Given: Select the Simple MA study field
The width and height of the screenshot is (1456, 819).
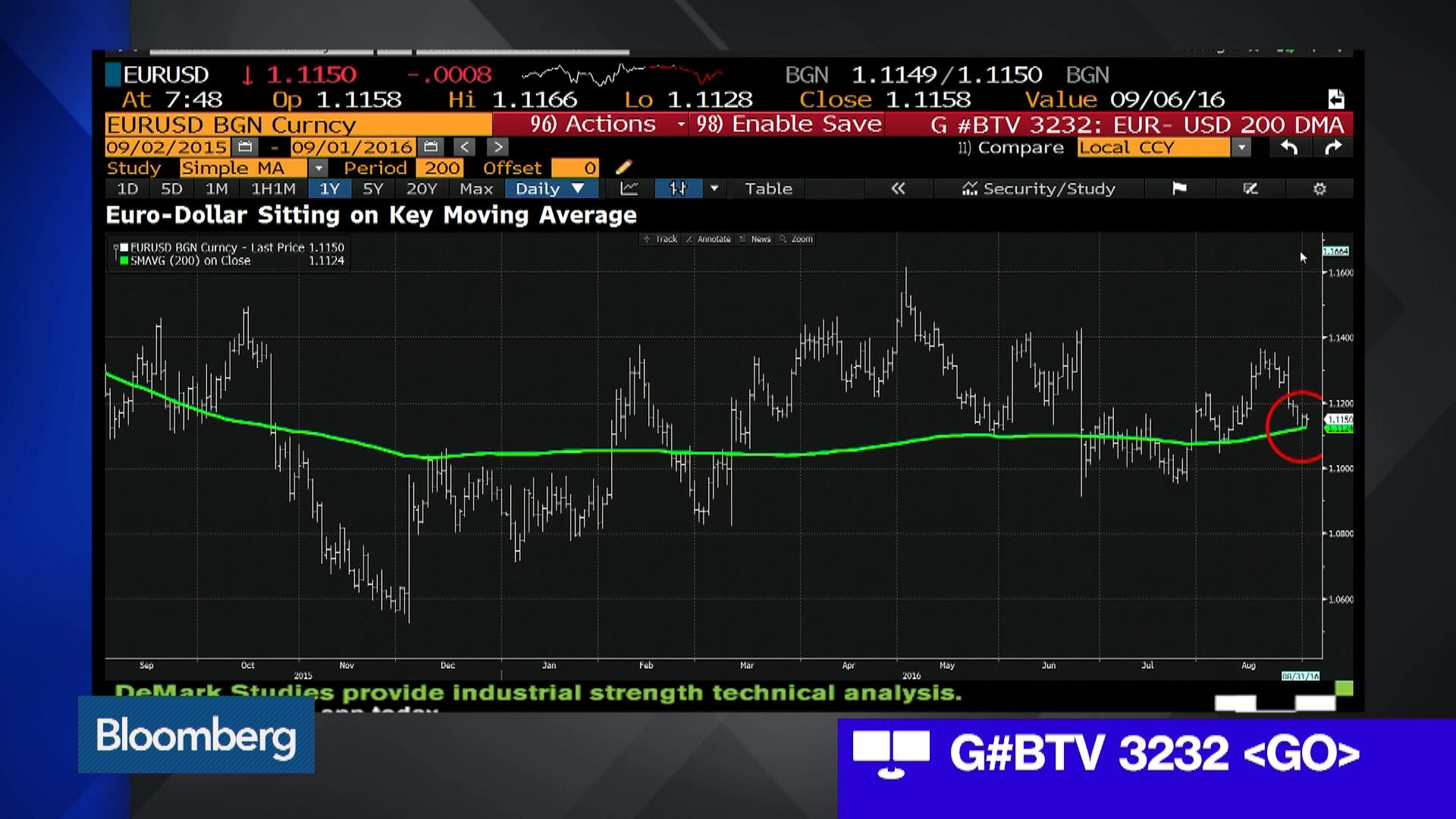Looking at the screenshot, I should point(243,168).
